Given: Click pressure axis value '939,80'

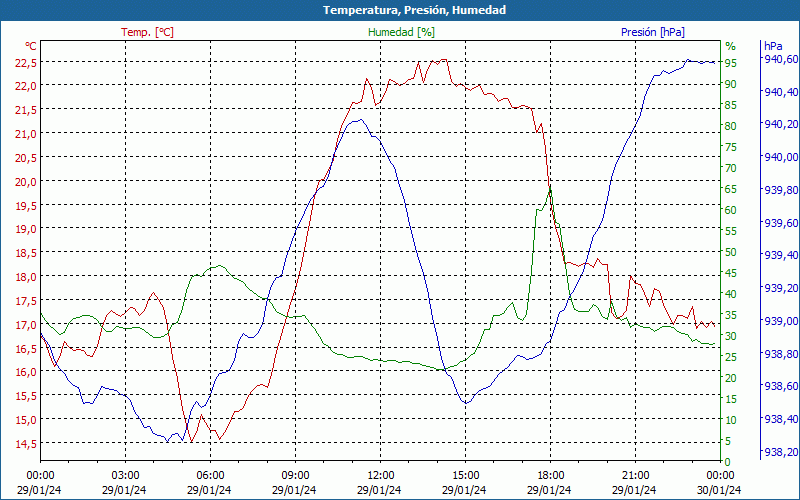Looking at the screenshot, I should point(780,190).
